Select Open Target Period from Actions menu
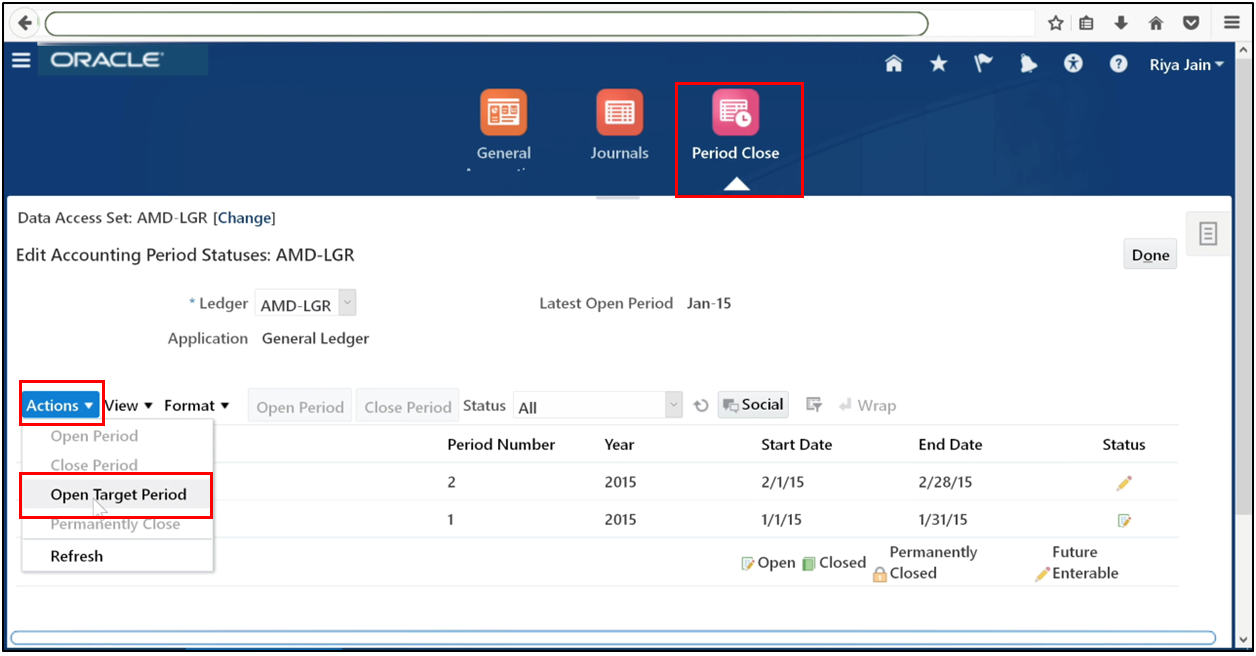 [x=117, y=494]
